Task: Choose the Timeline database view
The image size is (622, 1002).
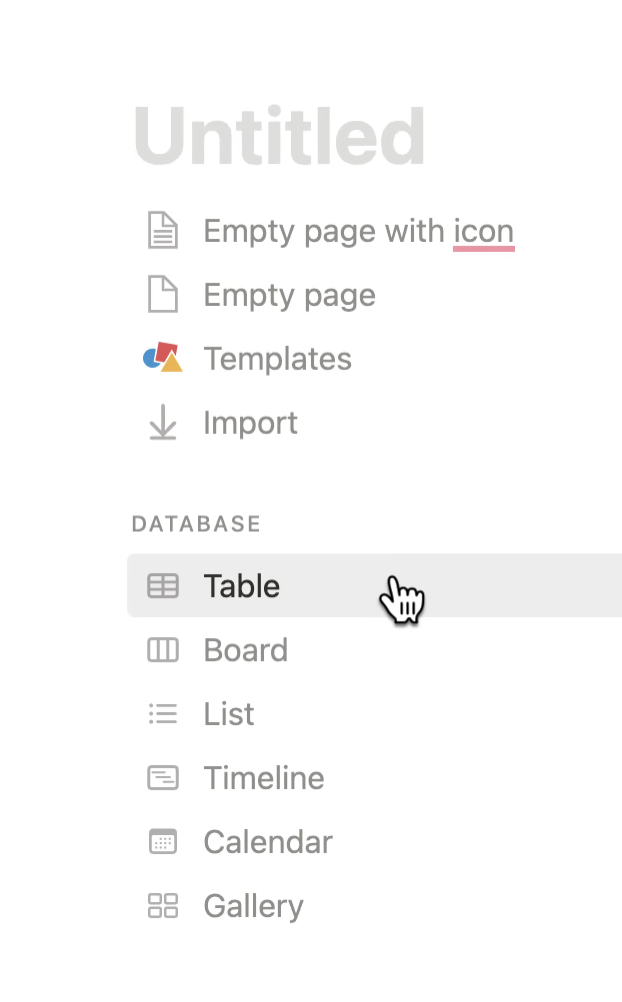Action: point(264,778)
